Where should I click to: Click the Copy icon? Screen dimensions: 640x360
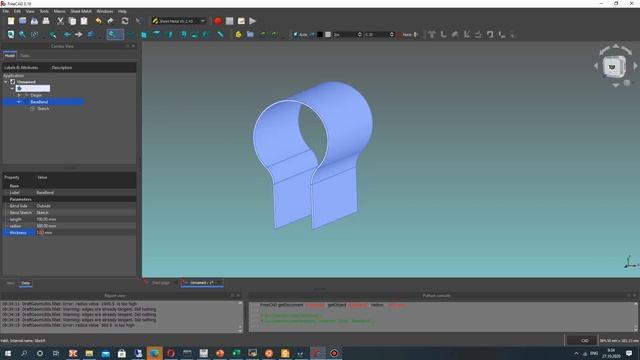point(72,21)
